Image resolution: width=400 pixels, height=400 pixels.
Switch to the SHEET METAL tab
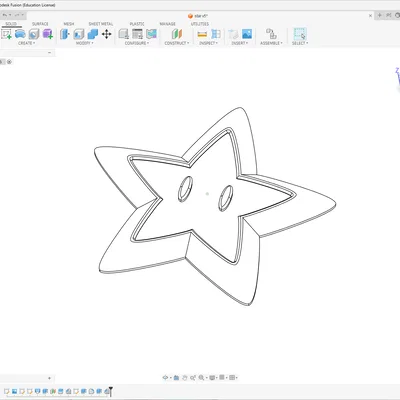101,24
